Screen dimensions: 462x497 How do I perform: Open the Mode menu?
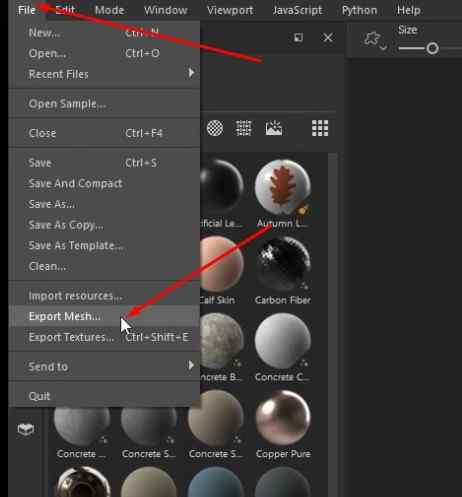pos(109,10)
